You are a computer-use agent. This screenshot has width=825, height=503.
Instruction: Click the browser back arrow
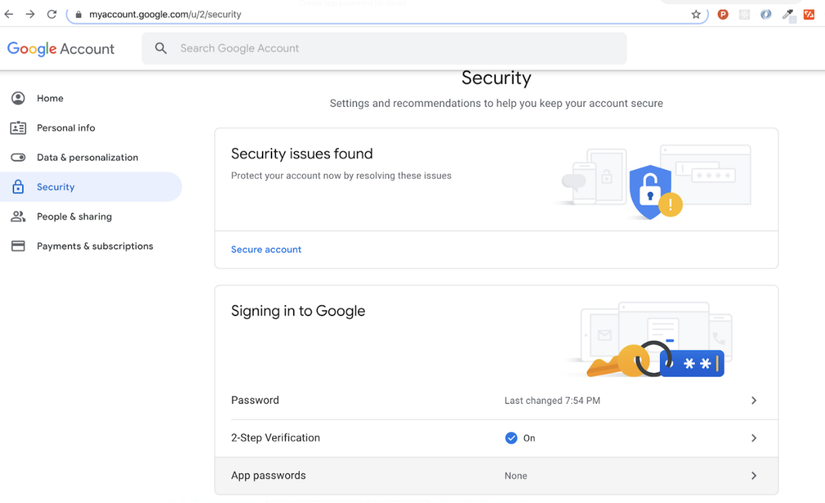(9, 15)
